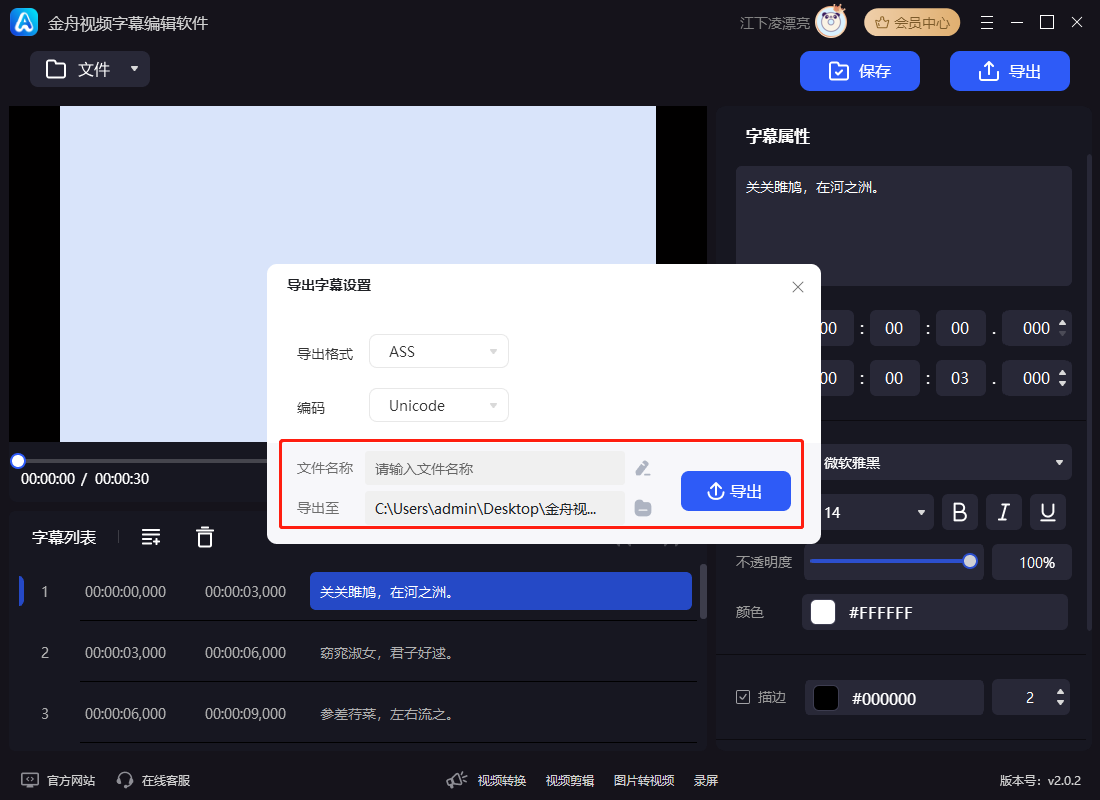
Task: Close the 导出字幕设置 dialog
Action: tap(798, 287)
